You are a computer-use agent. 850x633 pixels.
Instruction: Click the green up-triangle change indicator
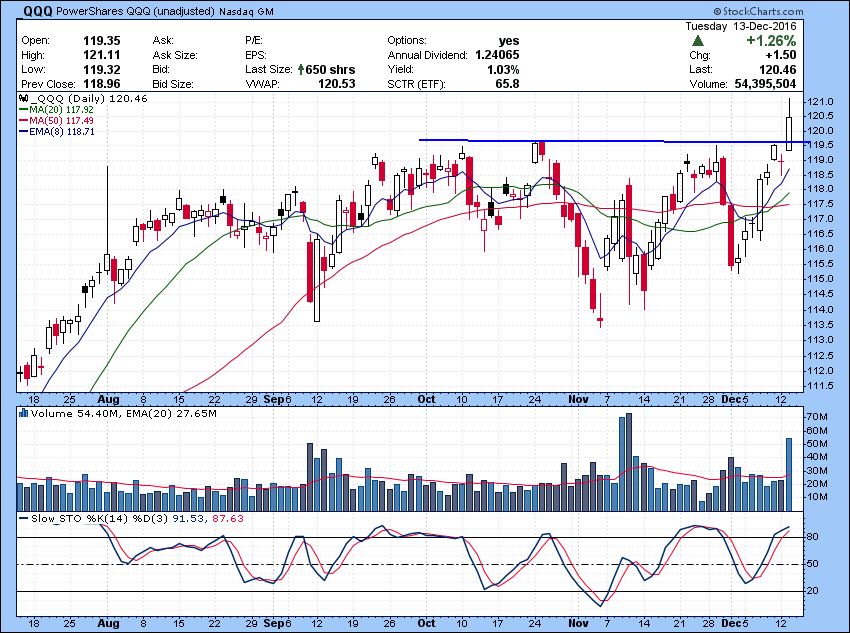(x=698, y=41)
